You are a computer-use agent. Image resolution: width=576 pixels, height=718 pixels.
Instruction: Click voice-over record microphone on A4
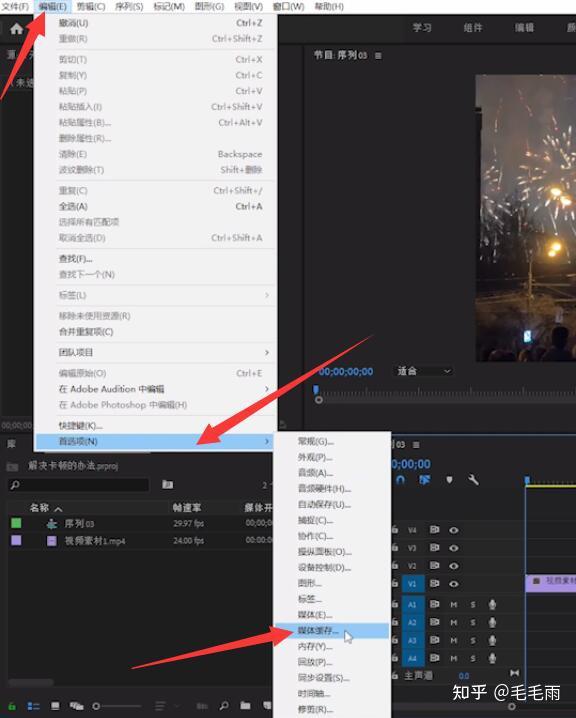492,658
